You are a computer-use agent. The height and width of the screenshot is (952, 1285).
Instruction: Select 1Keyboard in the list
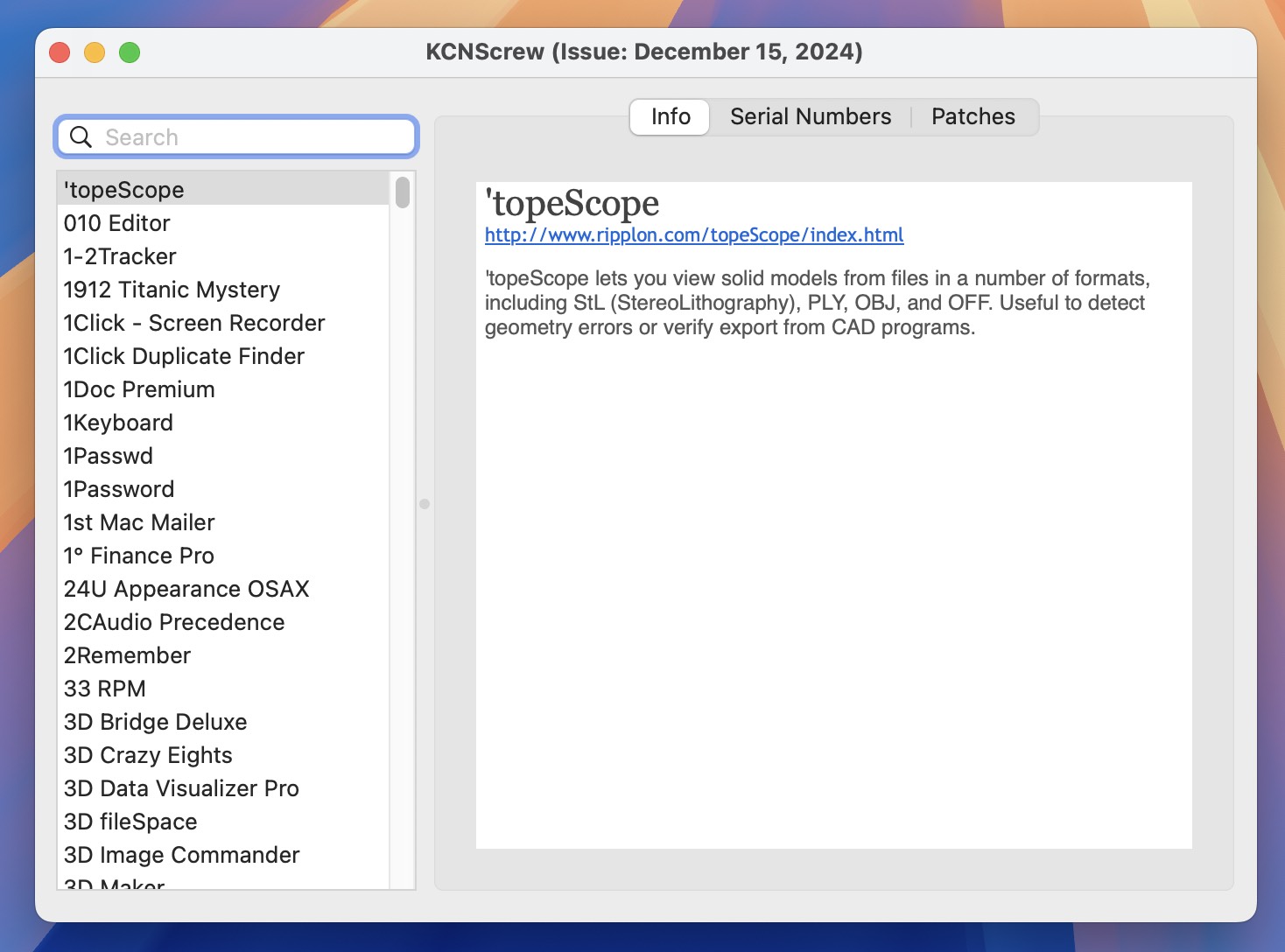point(223,423)
